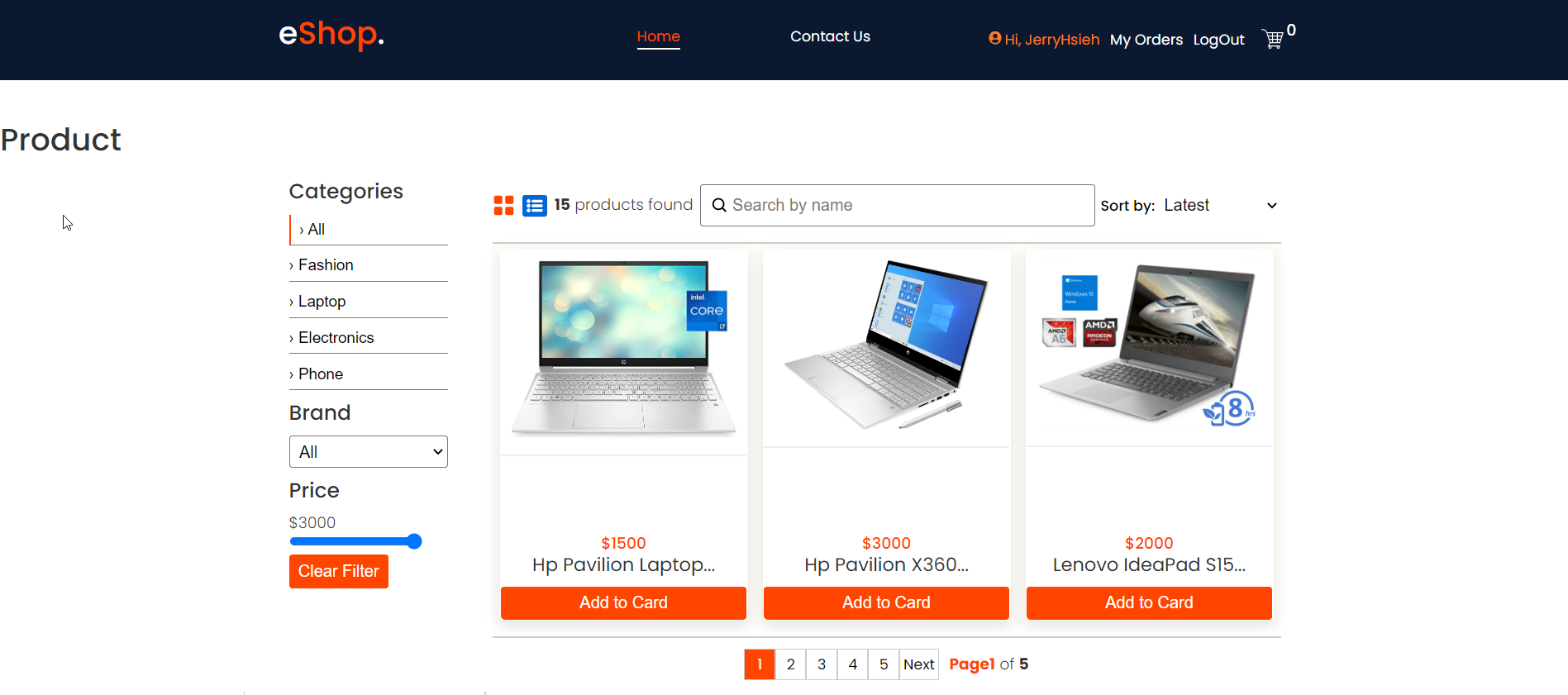Open My Orders page
Viewport: 1568px width, 695px height.
pyautogui.click(x=1146, y=40)
